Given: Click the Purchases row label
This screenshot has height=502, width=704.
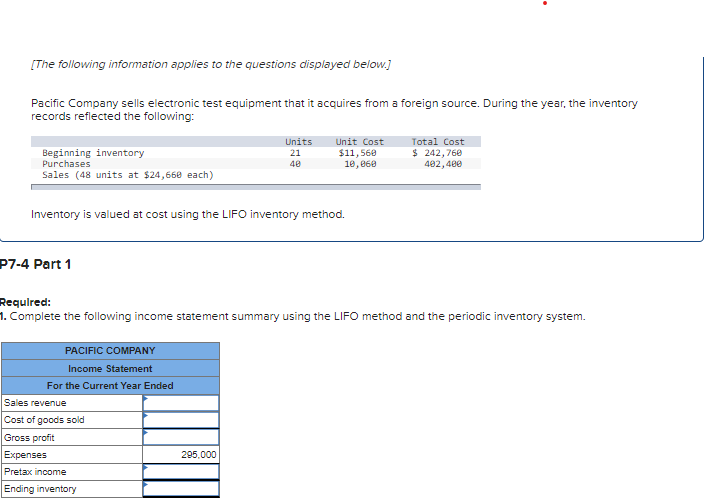Looking at the screenshot, I should [x=66, y=164].
